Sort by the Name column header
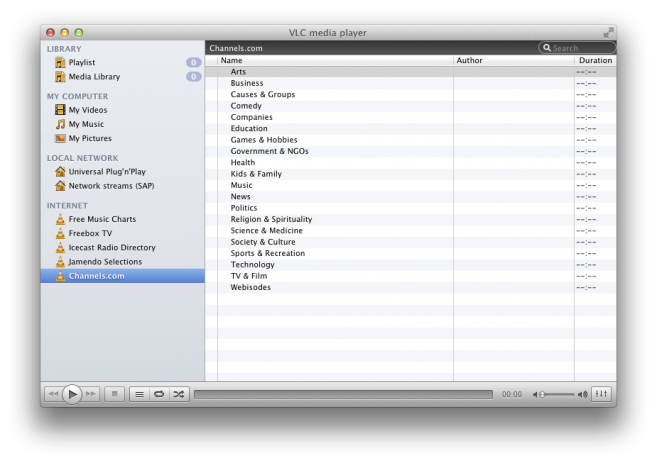Image resolution: width=657 pixels, height=463 pixels. (335, 60)
